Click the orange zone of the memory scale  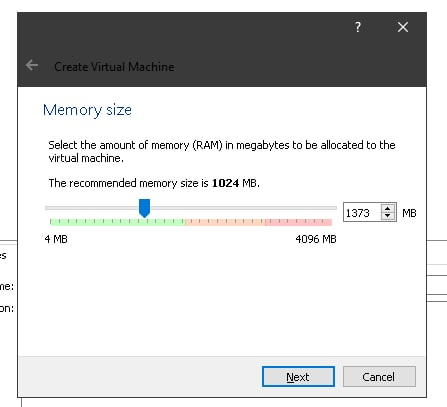(x=225, y=222)
